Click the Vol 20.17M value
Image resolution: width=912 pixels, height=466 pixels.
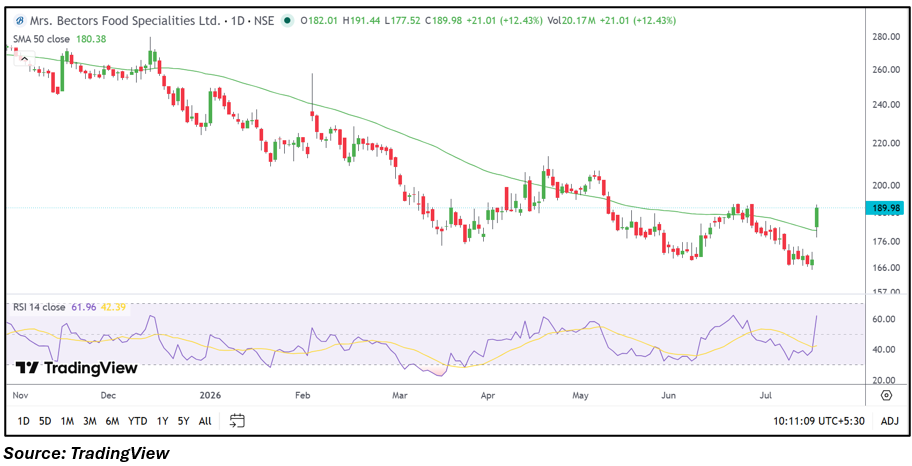[569, 20]
